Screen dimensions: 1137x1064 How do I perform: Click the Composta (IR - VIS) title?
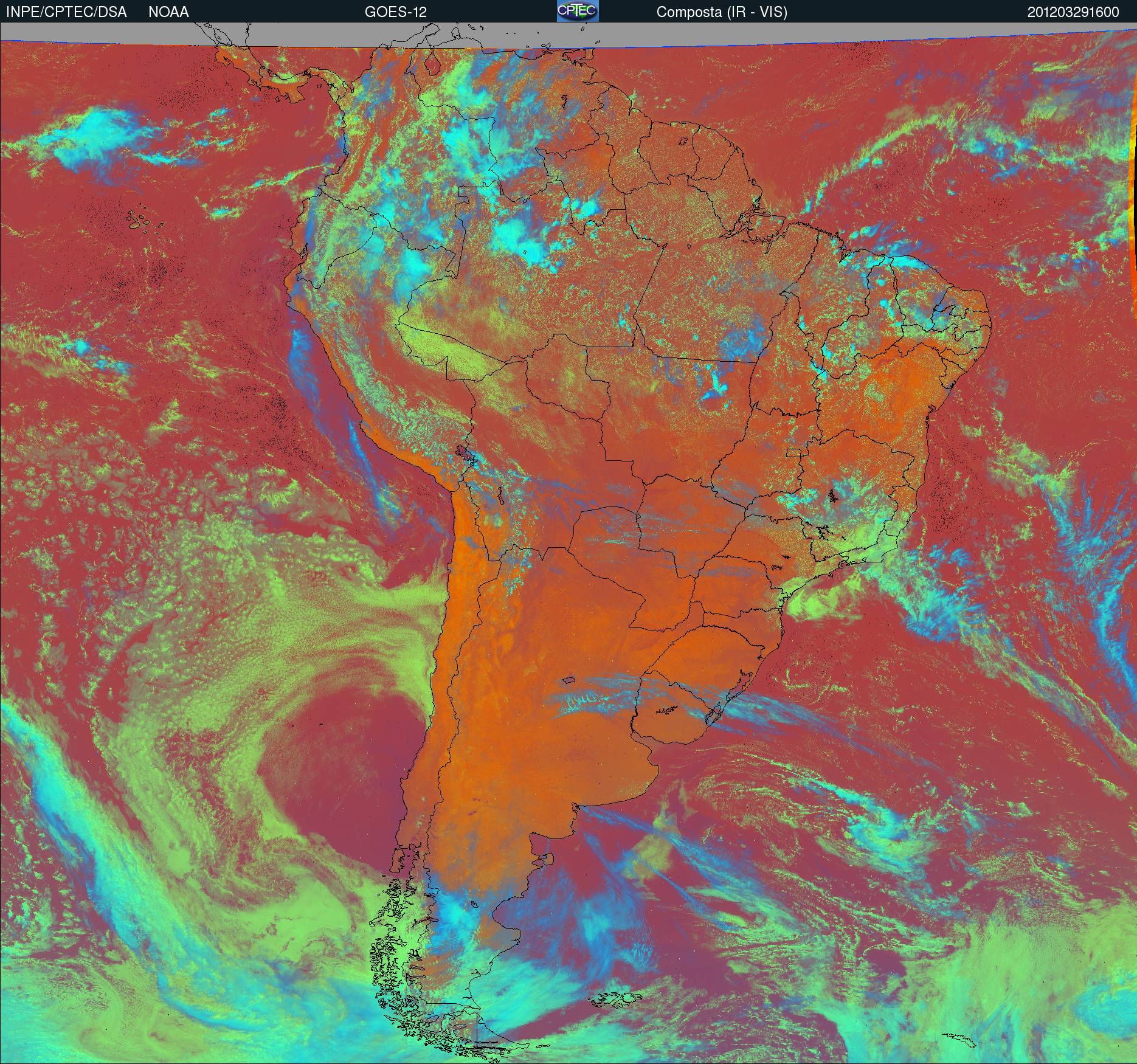[x=722, y=12]
